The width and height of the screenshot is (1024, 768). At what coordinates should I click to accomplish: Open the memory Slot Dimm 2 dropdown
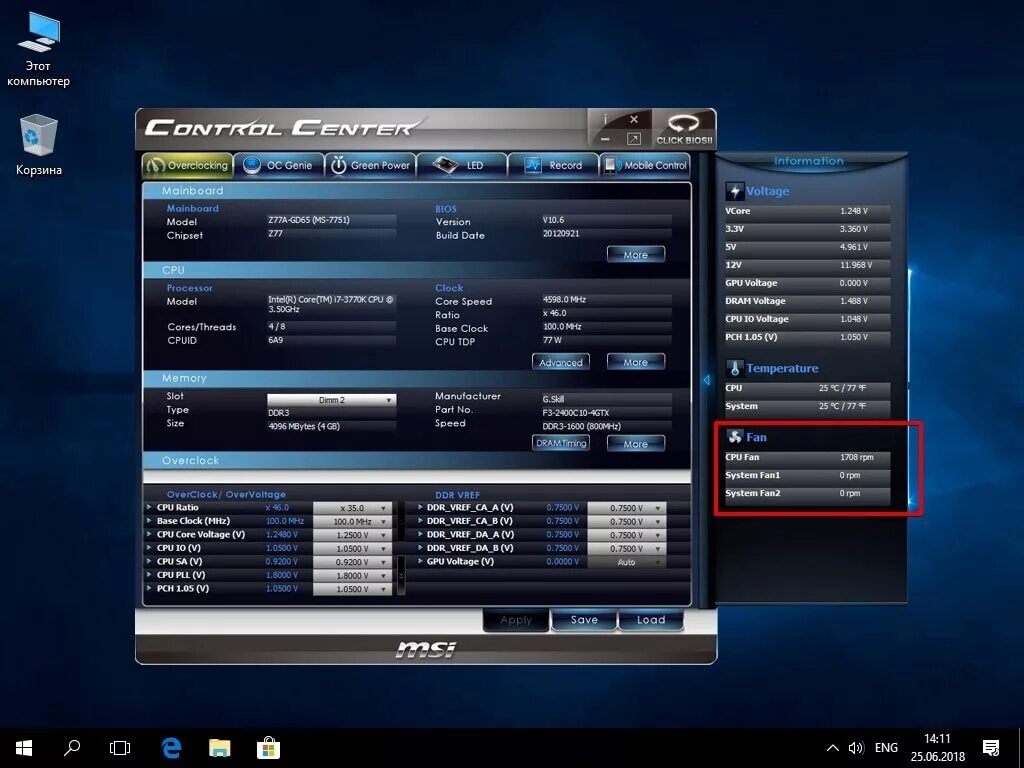[x=331, y=400]
